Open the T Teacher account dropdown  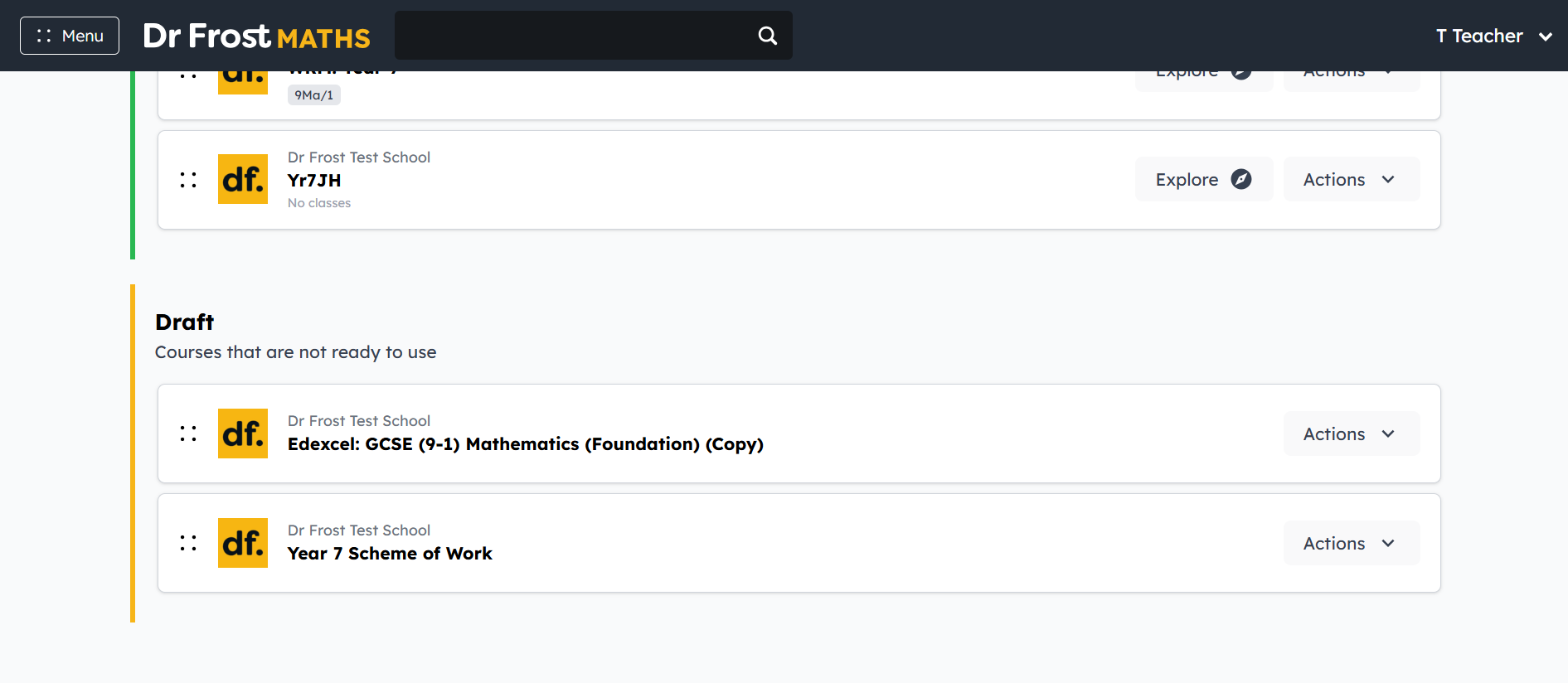(1493, 36)
